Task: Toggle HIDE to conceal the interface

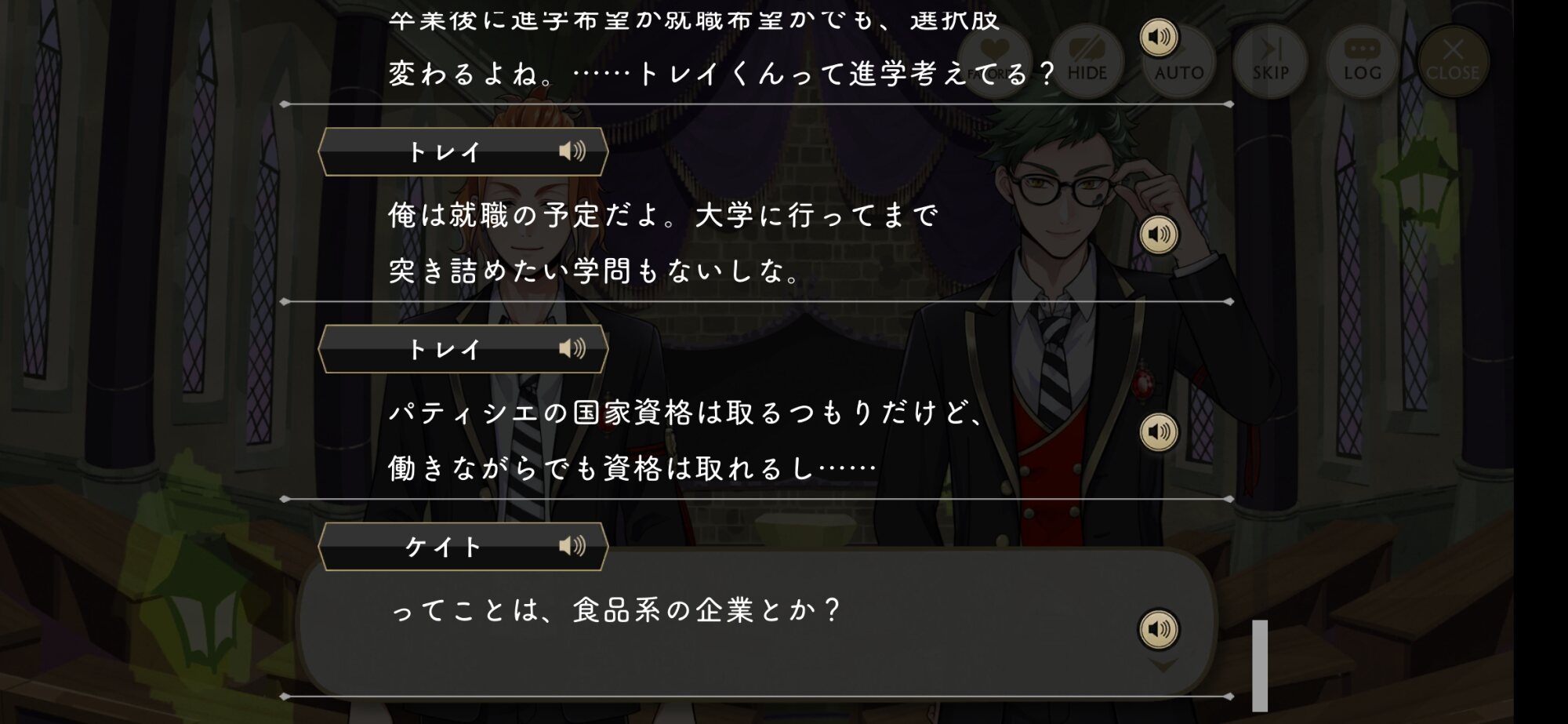Action: click(x=1087, y=61)
